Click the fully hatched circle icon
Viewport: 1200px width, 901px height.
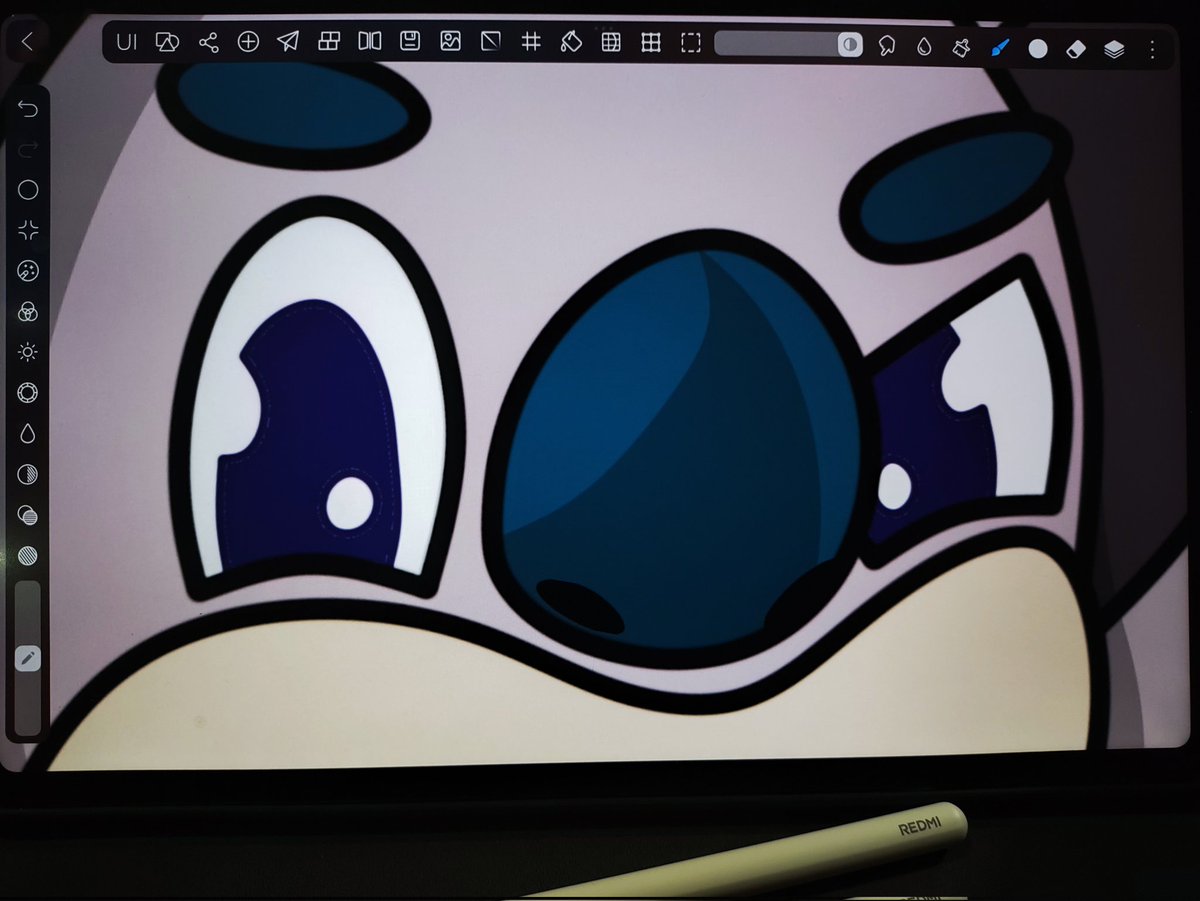pyautogui.click(x=28, y=555)
